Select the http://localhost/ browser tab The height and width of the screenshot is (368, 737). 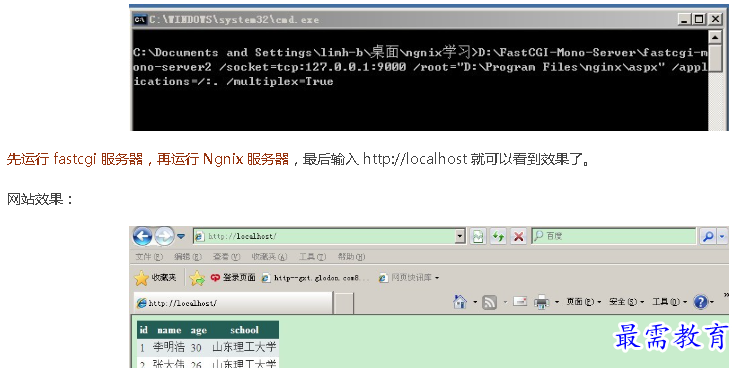(x=233, y=303)
